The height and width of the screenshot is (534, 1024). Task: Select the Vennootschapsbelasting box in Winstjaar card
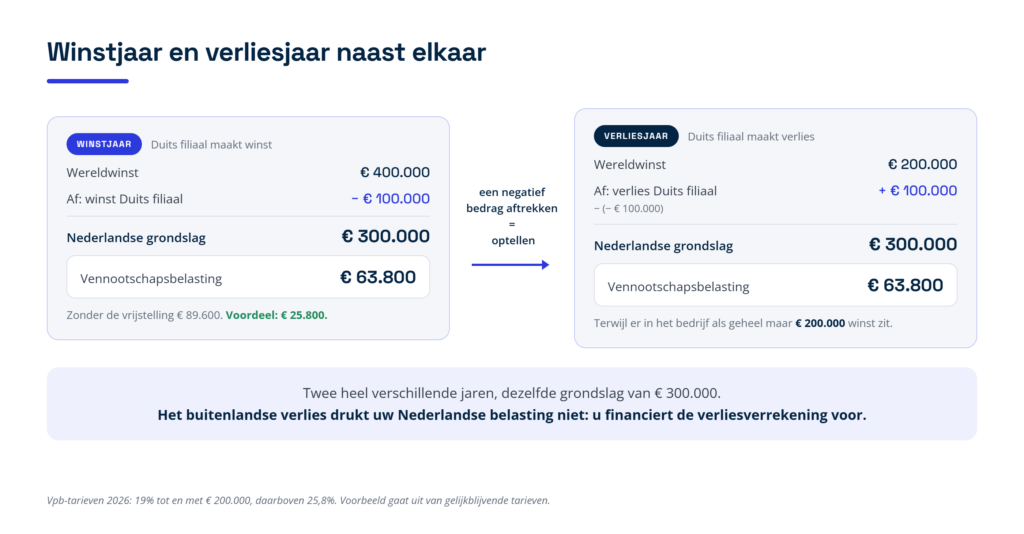(248, 277)
